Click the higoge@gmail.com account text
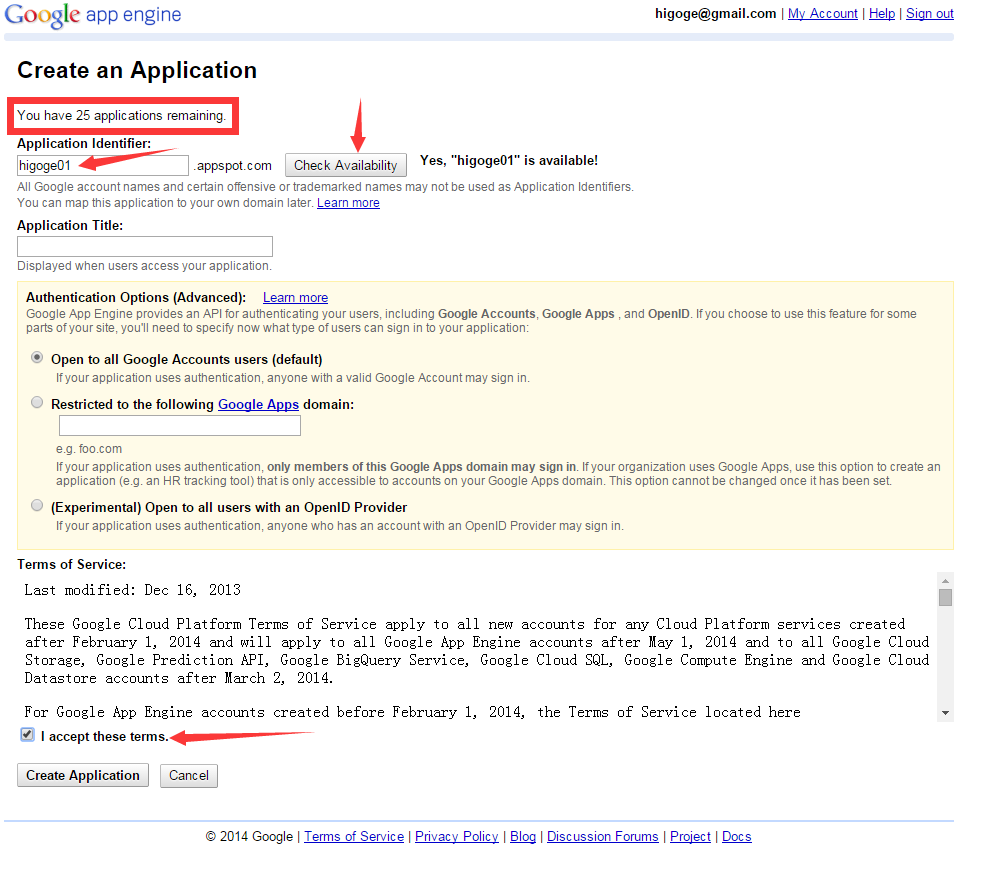Screen dimensions: 988x873 pos(715,13)
